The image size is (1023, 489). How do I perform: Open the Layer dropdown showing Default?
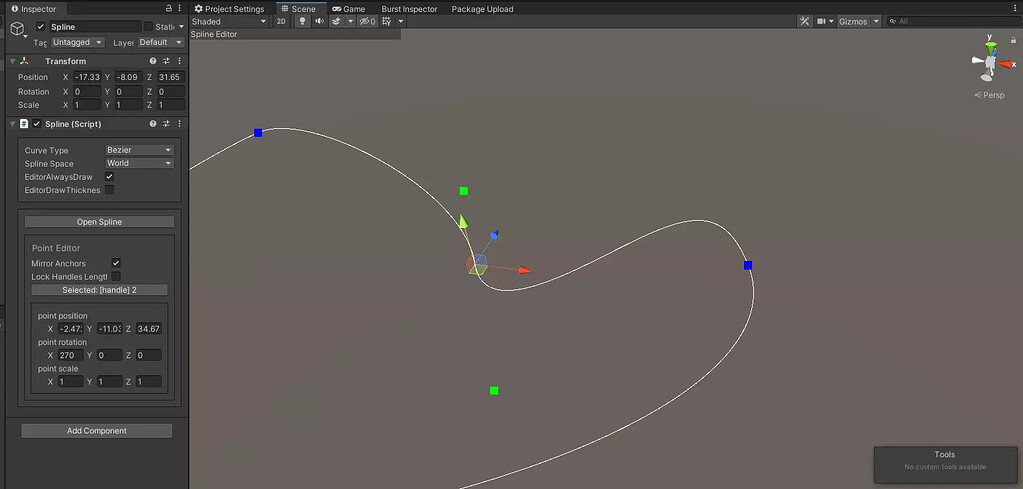(161, 42)
